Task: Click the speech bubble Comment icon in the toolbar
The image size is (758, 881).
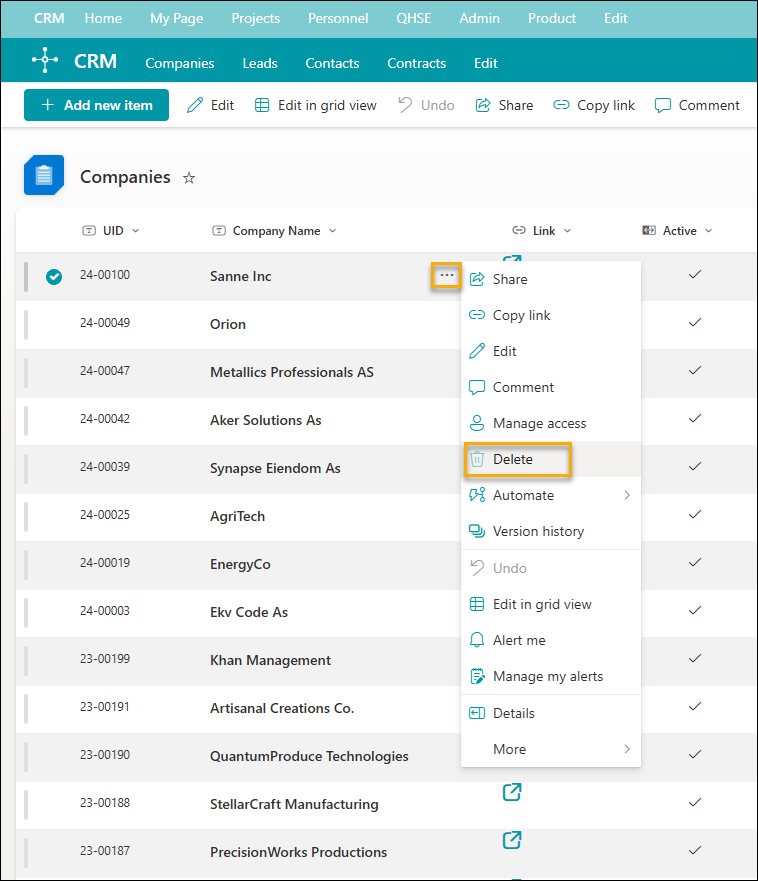Action: point(663,105)
